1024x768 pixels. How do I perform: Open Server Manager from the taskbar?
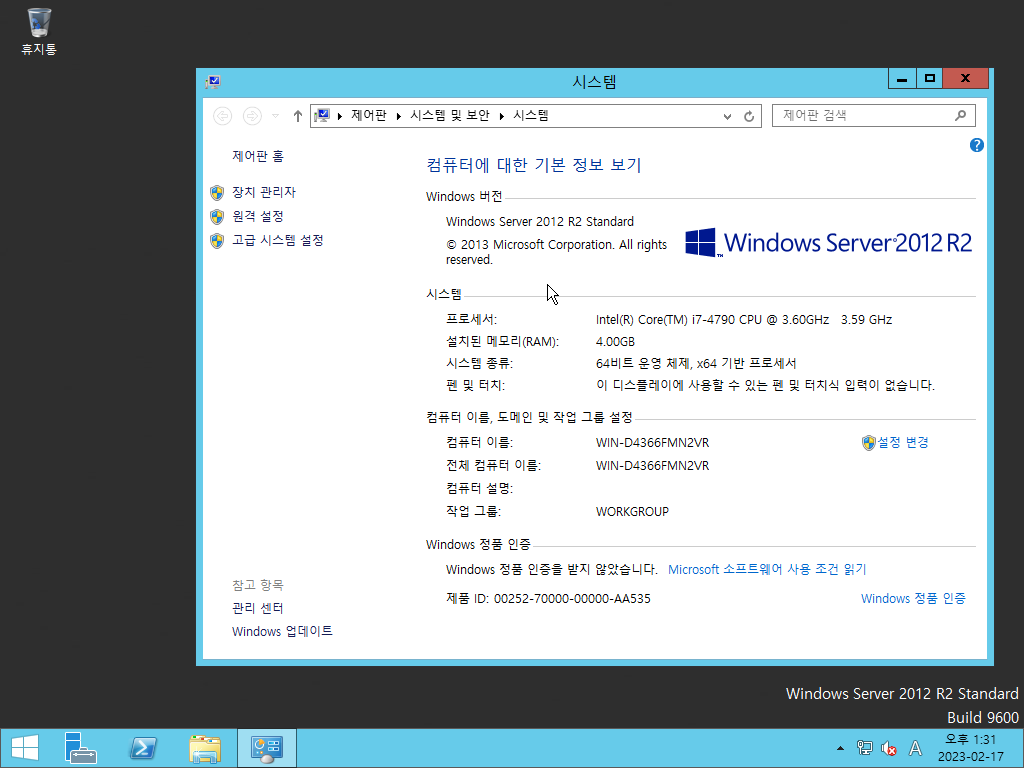pyautogui.click(x=81, y=748)
